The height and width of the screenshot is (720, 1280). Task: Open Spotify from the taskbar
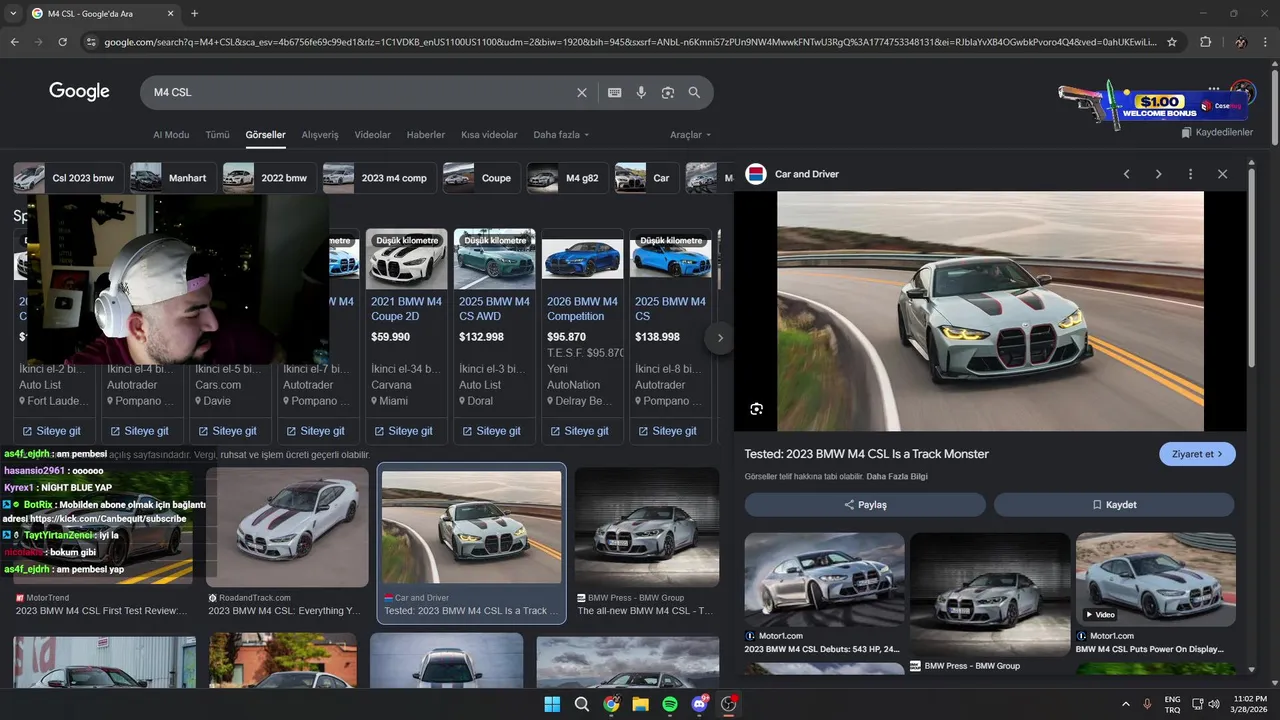coord(670,704)
